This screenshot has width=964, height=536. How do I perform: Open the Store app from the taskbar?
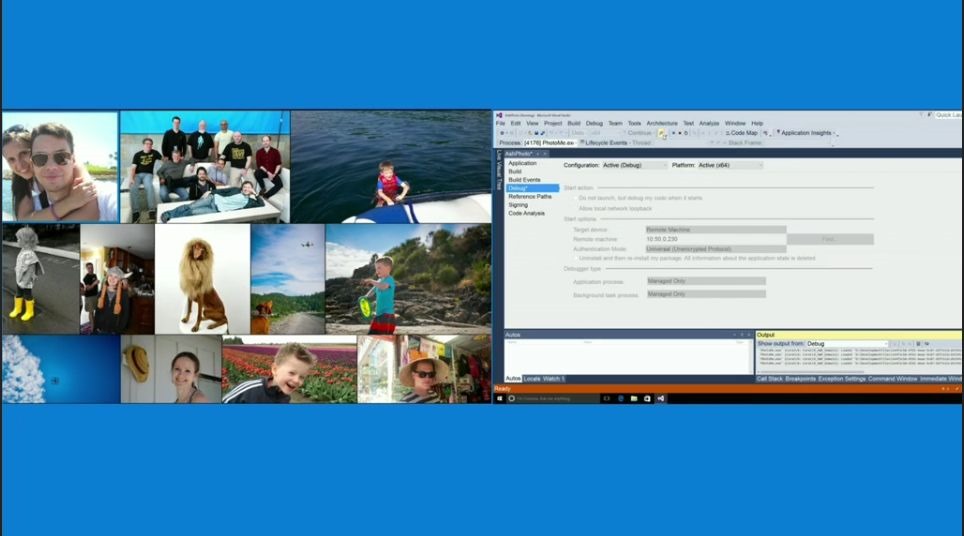647,398
